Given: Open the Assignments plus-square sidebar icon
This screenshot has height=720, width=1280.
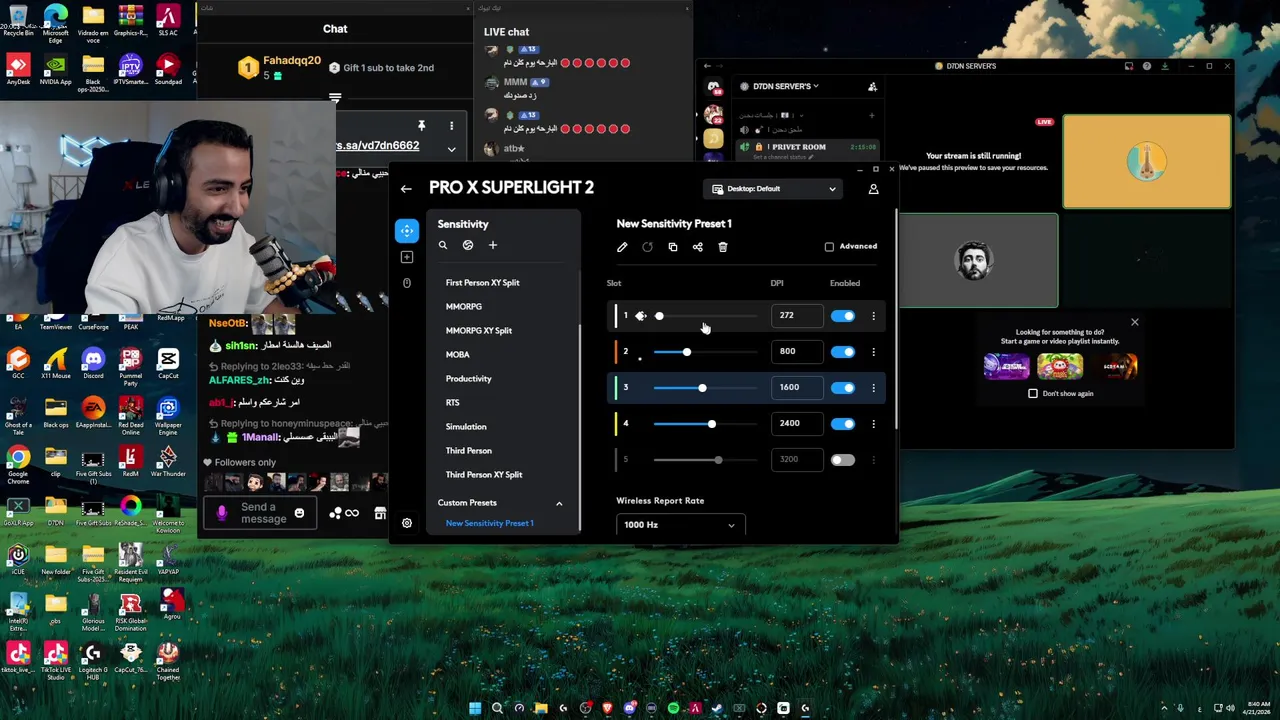Looking at the screenshot, I should (406, 257).
